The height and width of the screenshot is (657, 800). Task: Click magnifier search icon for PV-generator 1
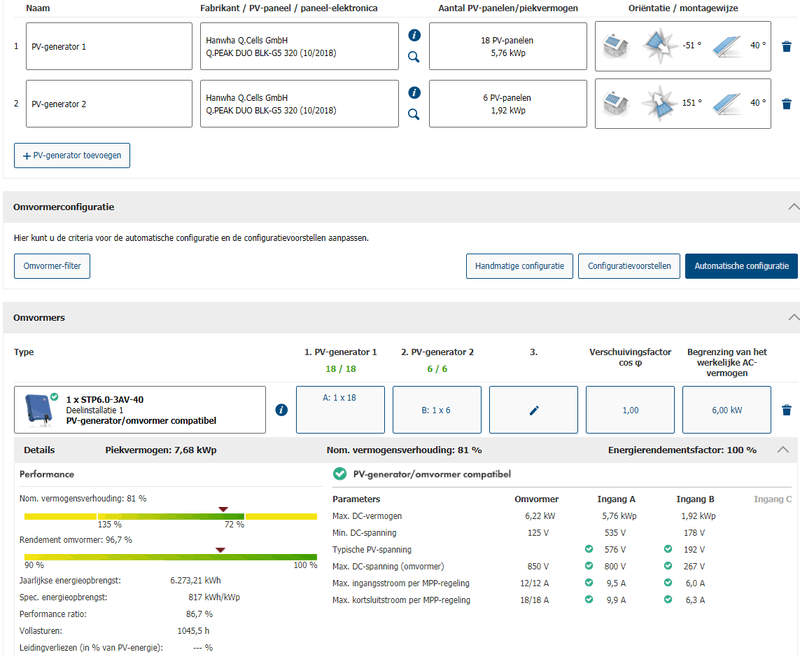tap(415, 57)
